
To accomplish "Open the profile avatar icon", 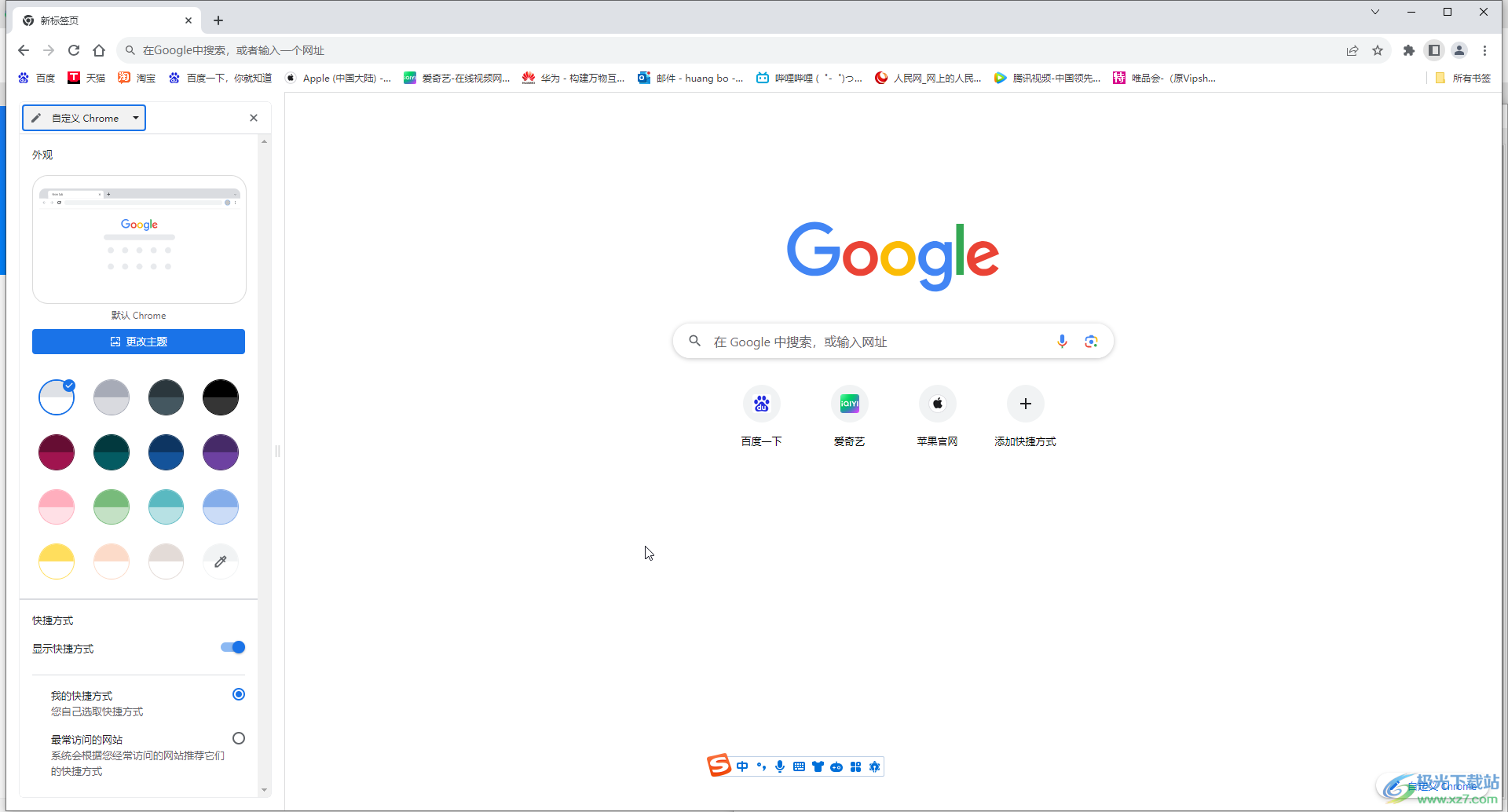I will (x=1459, y=50).
